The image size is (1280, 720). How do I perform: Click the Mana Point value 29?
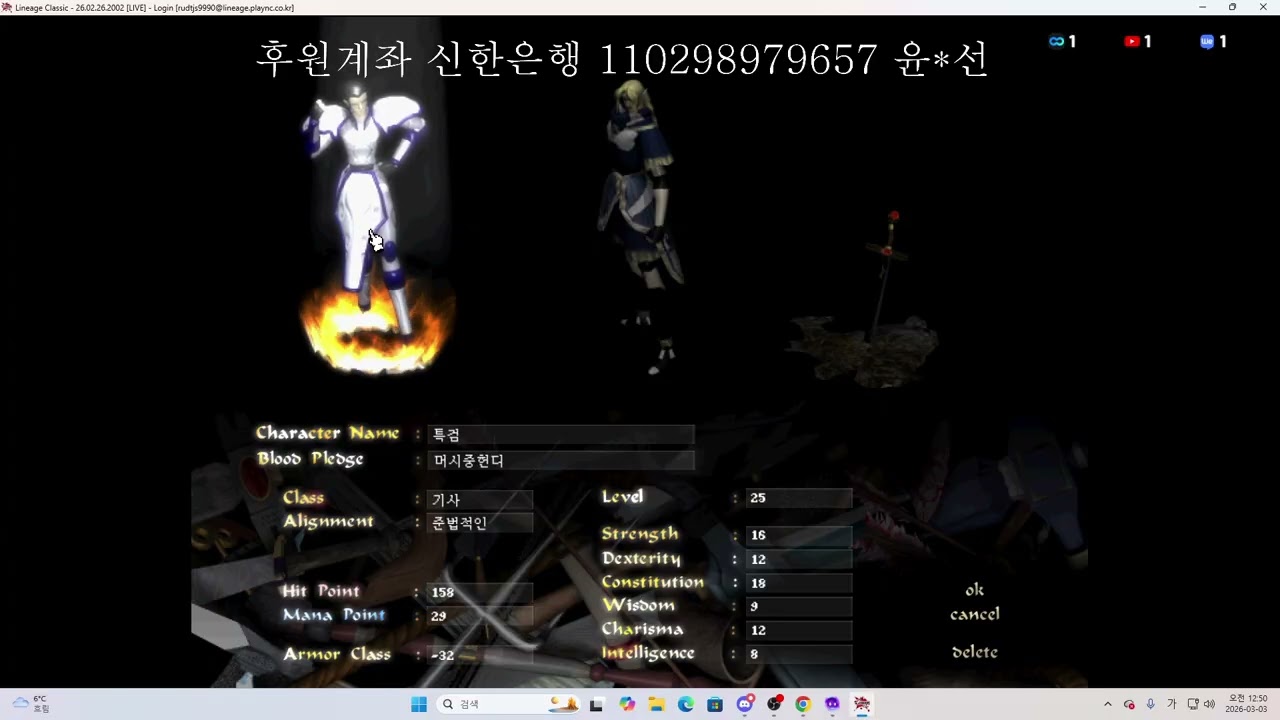[480, 616]
